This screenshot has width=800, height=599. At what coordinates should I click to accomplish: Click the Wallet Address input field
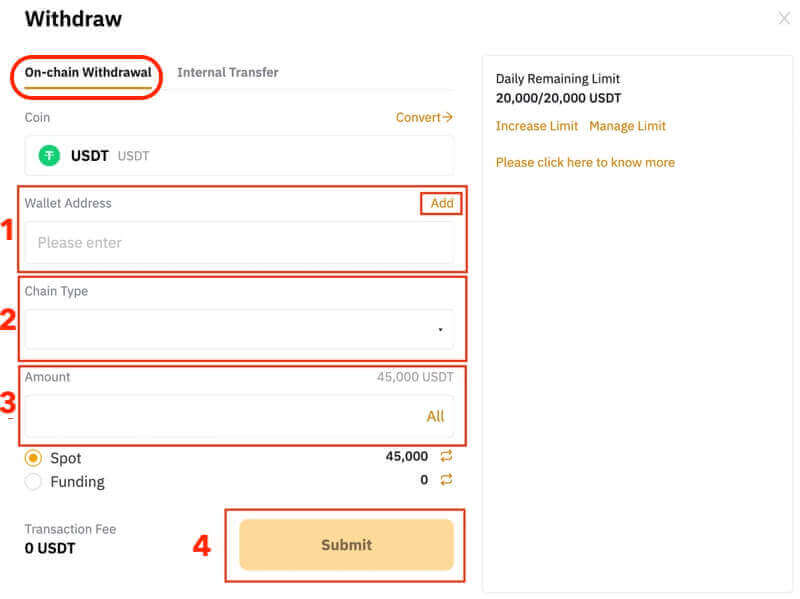pyautogui.click(x=240, y=242)
